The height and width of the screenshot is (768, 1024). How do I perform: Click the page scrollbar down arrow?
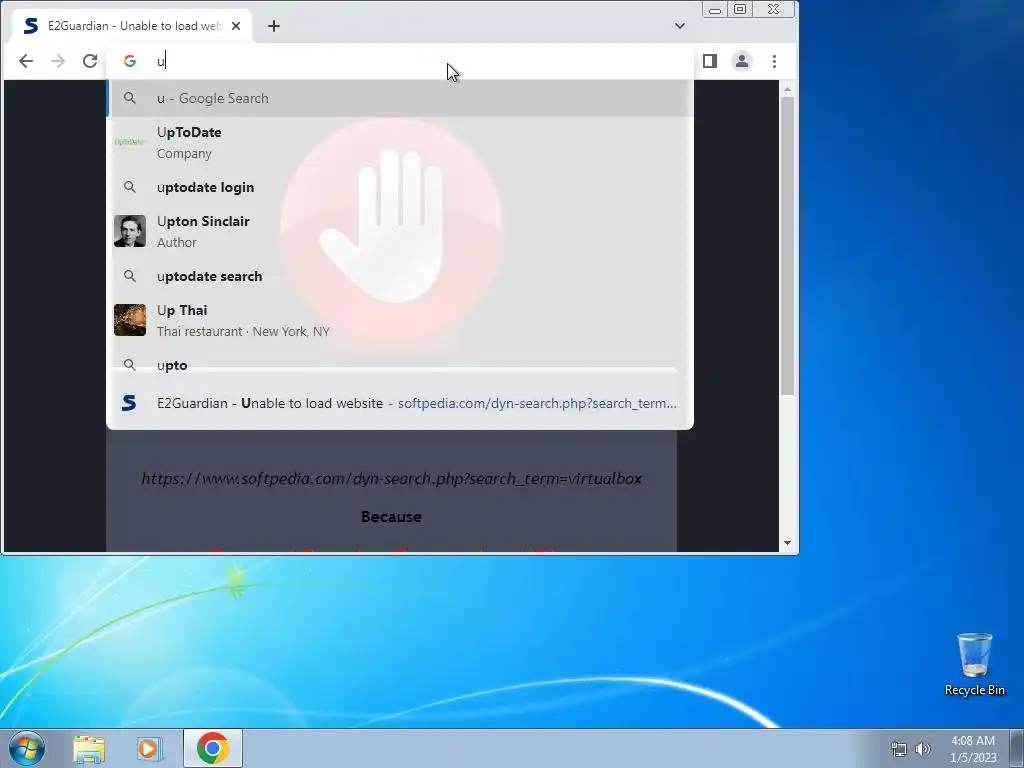point(787,543)
